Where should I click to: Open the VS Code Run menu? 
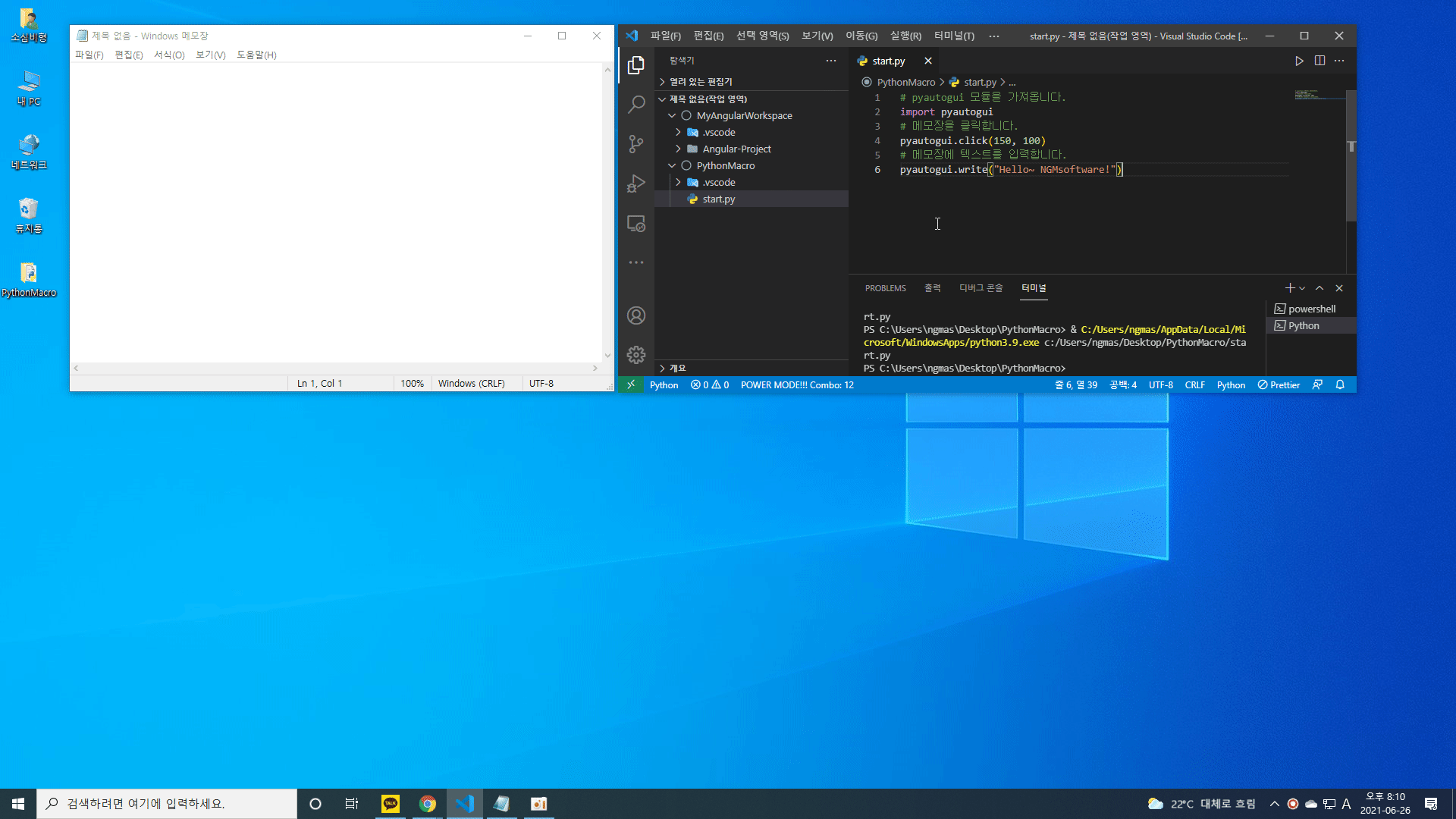(x=905, y=36)
